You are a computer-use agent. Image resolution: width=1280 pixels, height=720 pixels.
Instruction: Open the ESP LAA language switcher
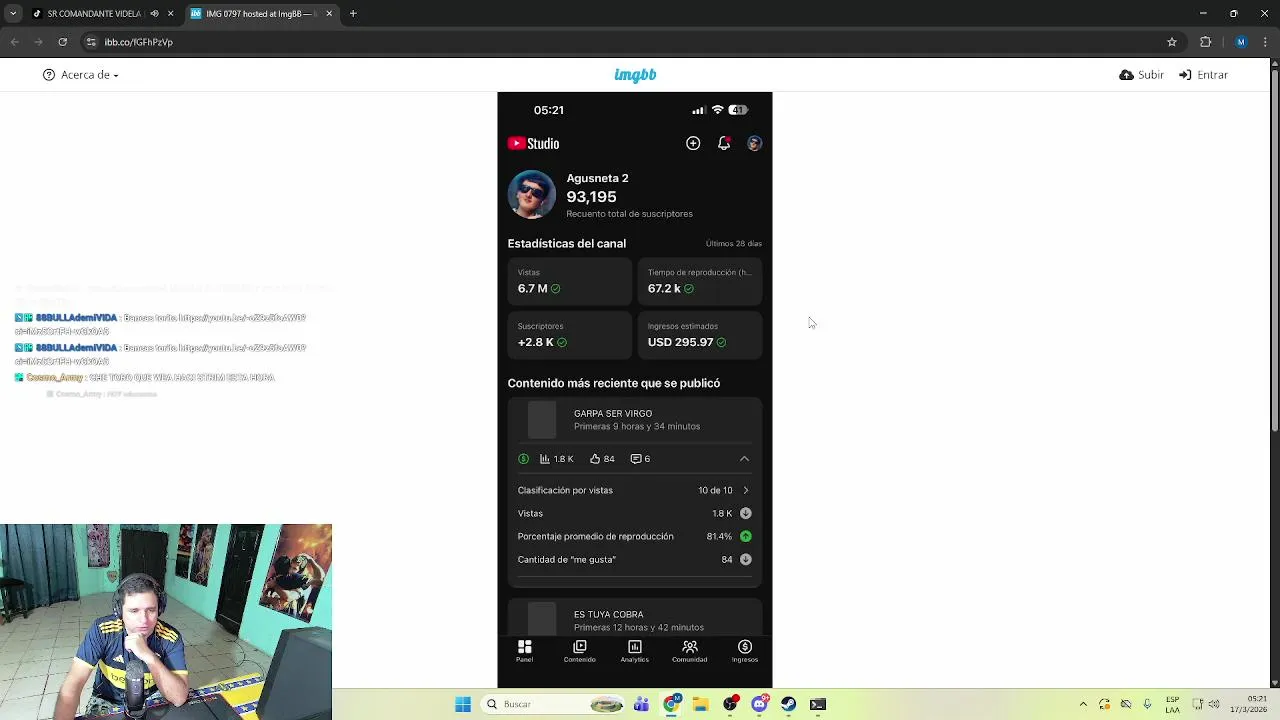click(1172, 704)
